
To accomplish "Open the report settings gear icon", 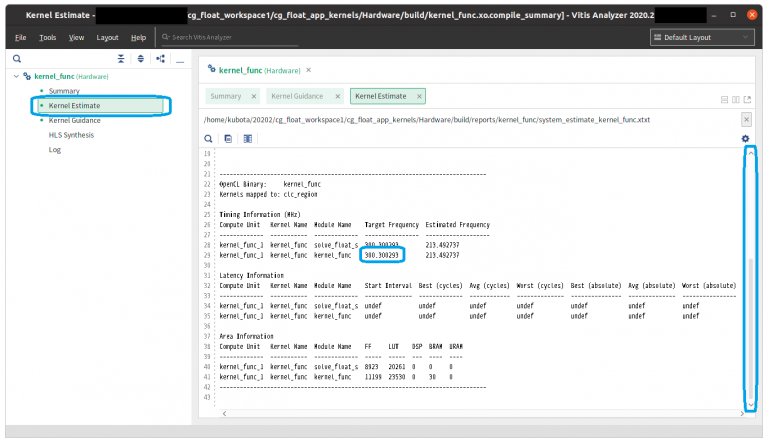I will pos(745,138).
